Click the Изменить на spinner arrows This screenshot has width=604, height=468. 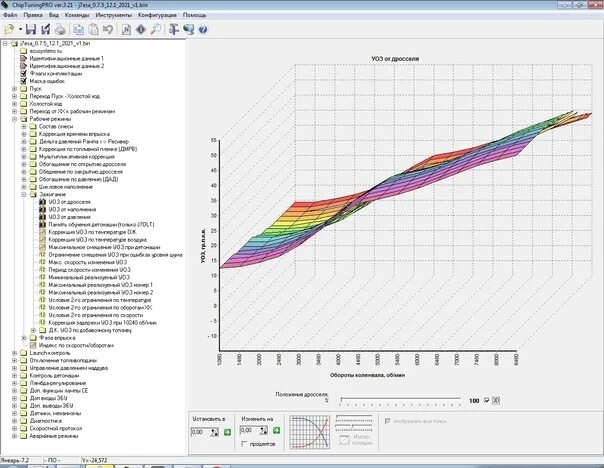(x=263, y=431)
